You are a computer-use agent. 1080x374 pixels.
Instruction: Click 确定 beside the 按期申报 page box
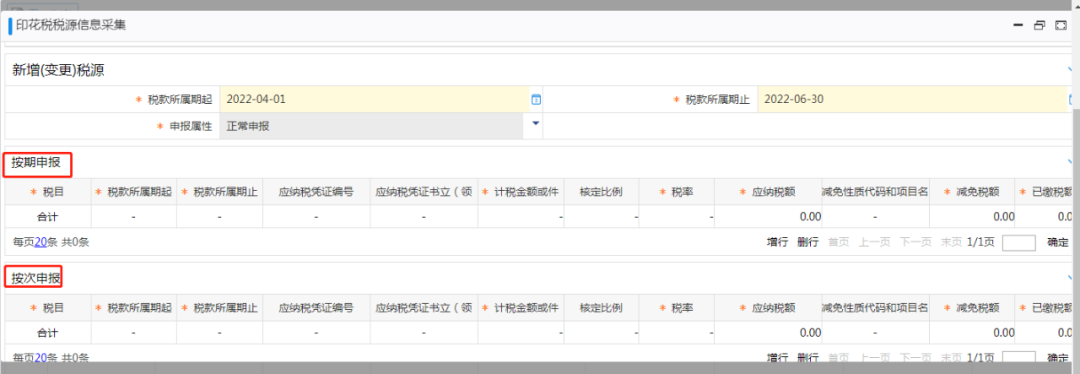[1058, 242]
